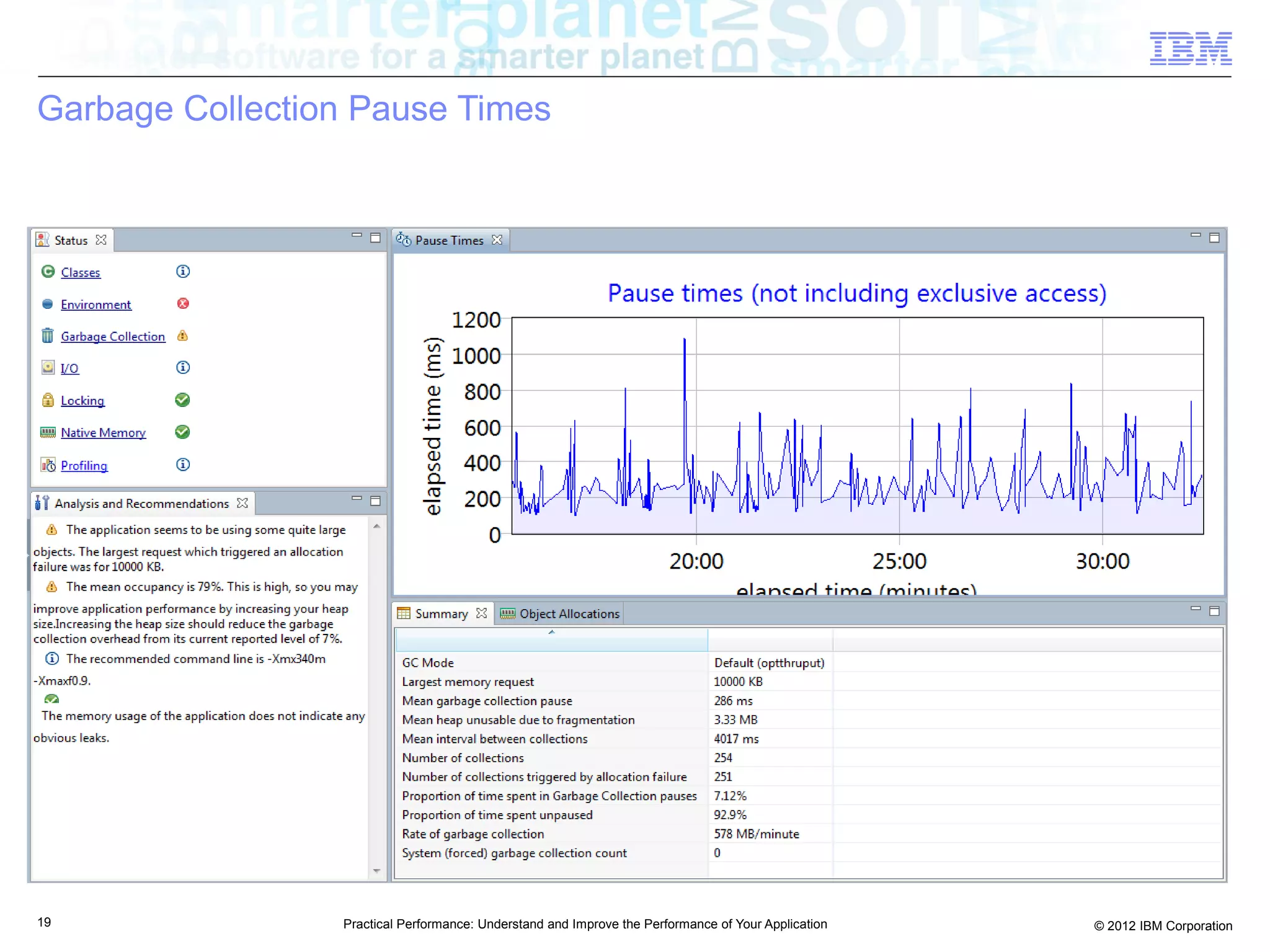The image size is (1270, 952).
Task: Click the Garbage Collection trash can icon
Action: (x=48, y=336)
